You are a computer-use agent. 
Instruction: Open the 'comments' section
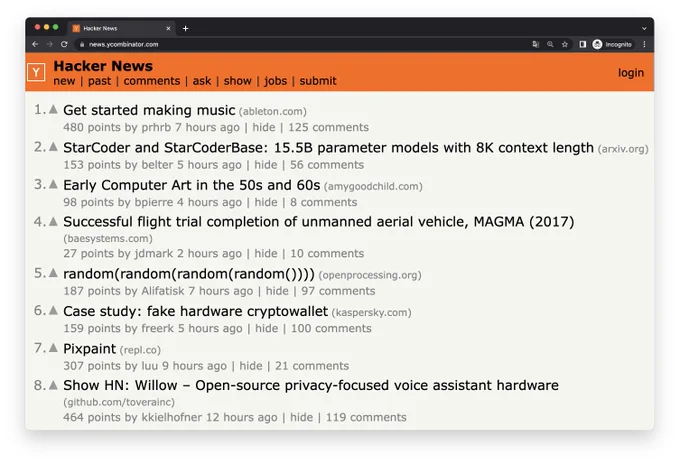pos(152,81)
